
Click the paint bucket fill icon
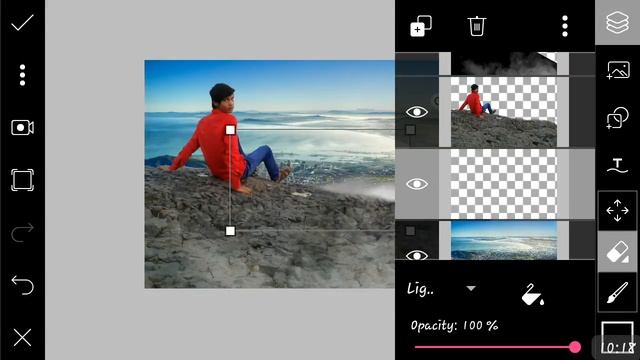532,294
